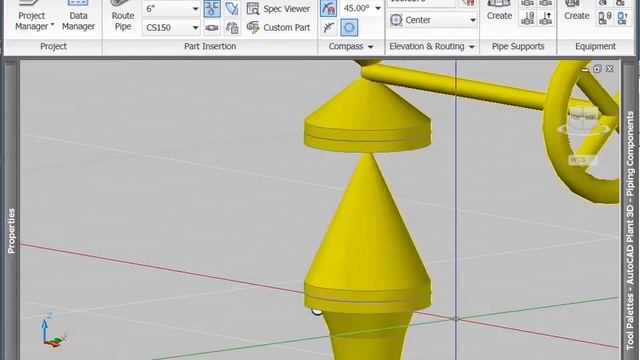Image resolution: width=640 pixels, height=360 pixels.
Task: Click equipment icon with the 8-shaped mark
Action: (x=604, y=18)
